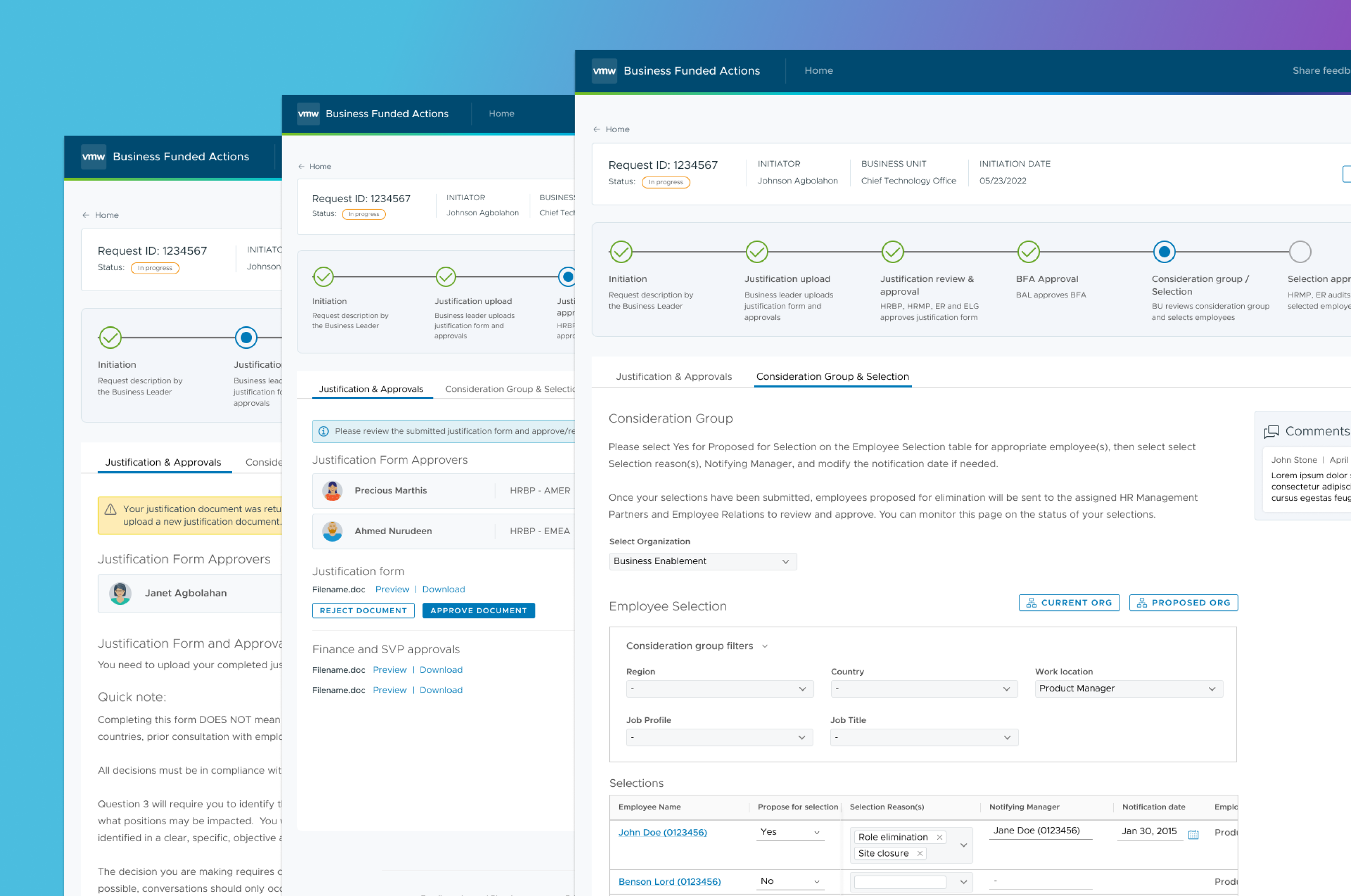Remove the Site closure tag
The width and height of the screenshot is (1351, 896).
[920, 853]
